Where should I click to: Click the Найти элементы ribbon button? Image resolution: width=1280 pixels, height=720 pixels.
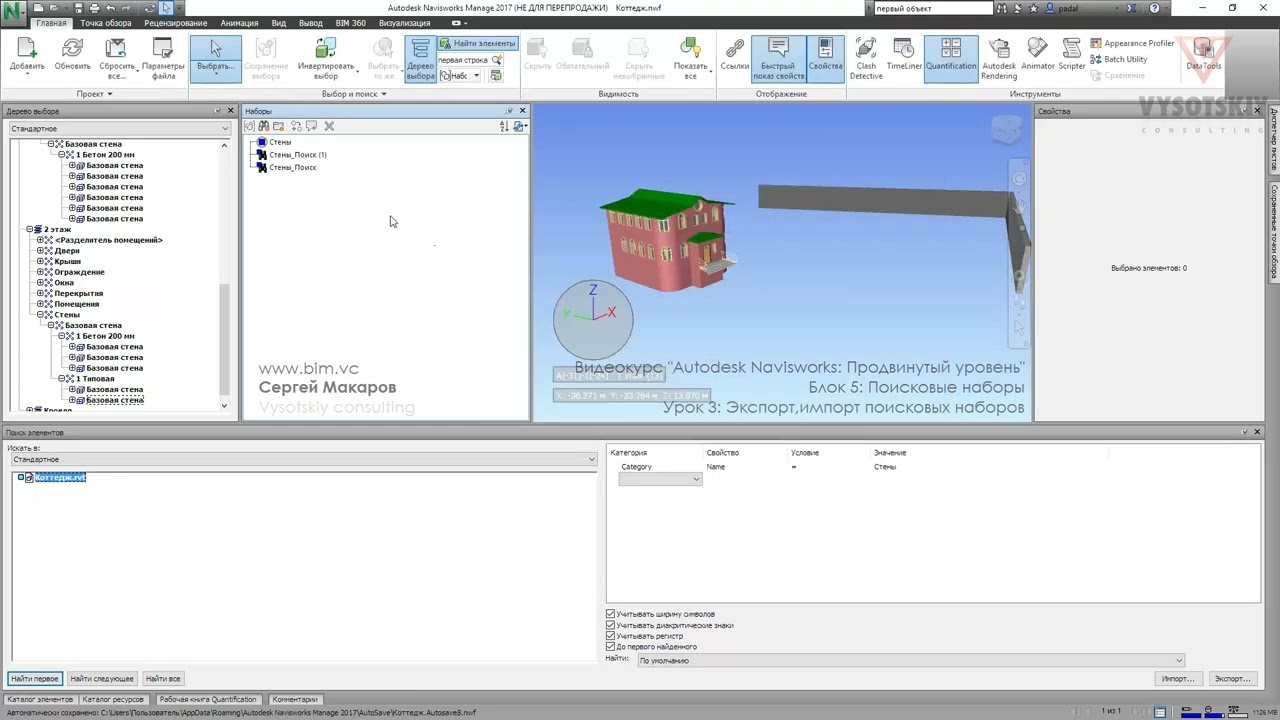(478, 43)
